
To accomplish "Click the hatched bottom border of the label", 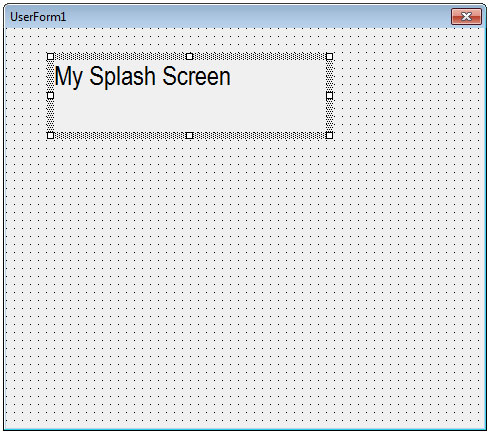I will (120, 135).
